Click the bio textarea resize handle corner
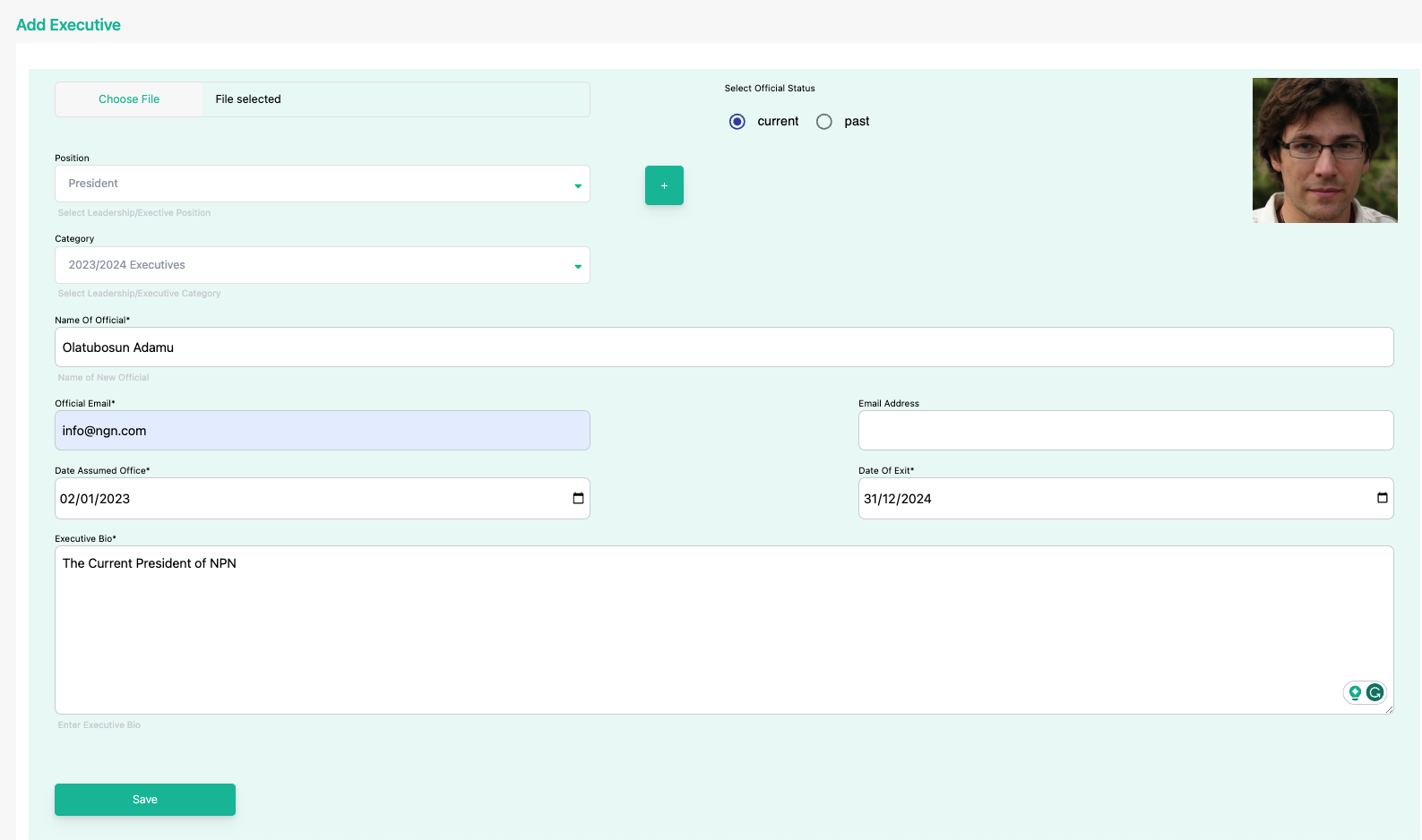 click(x=1389, y=709)
